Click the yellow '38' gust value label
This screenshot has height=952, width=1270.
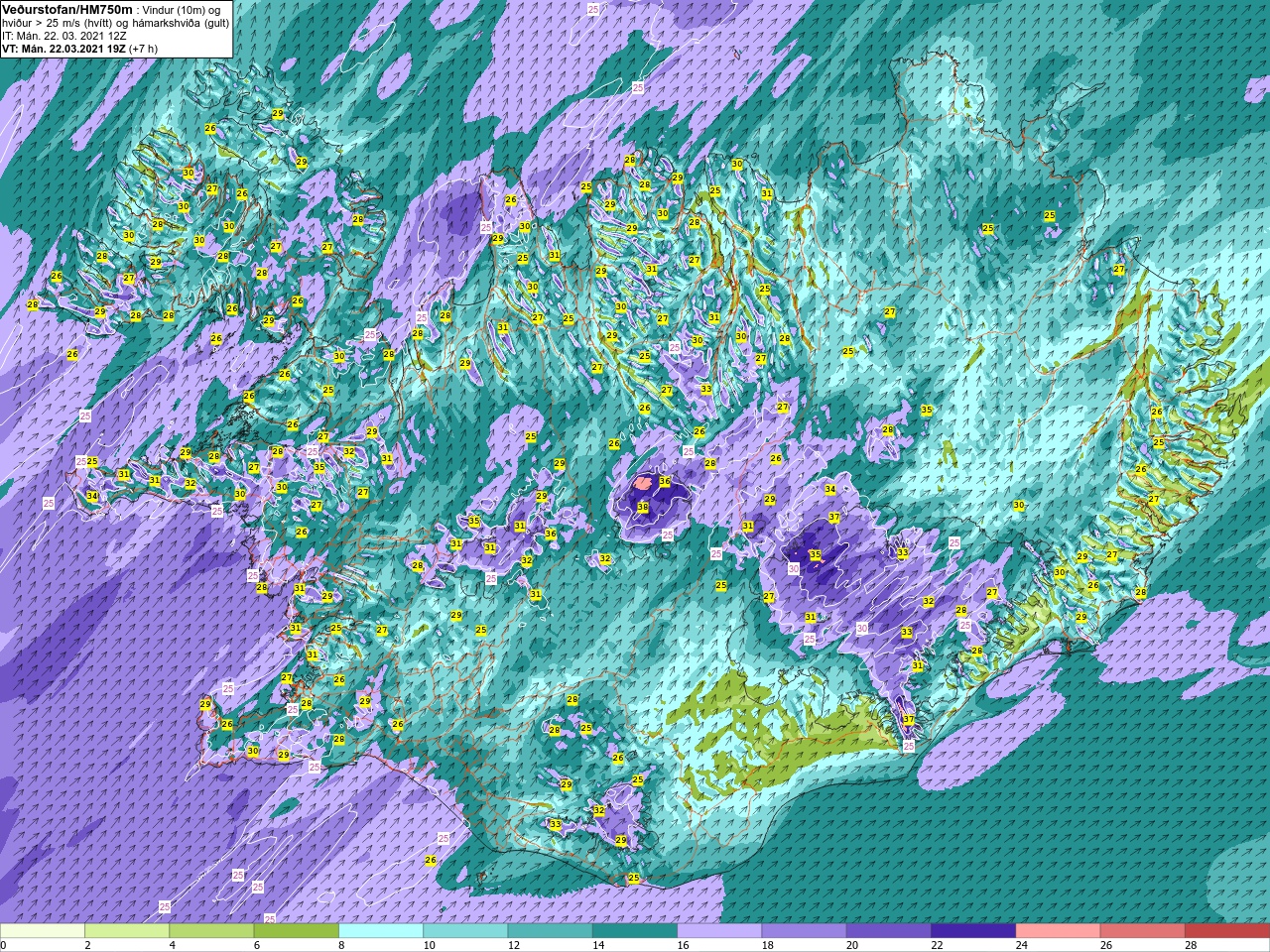(643, 508)
